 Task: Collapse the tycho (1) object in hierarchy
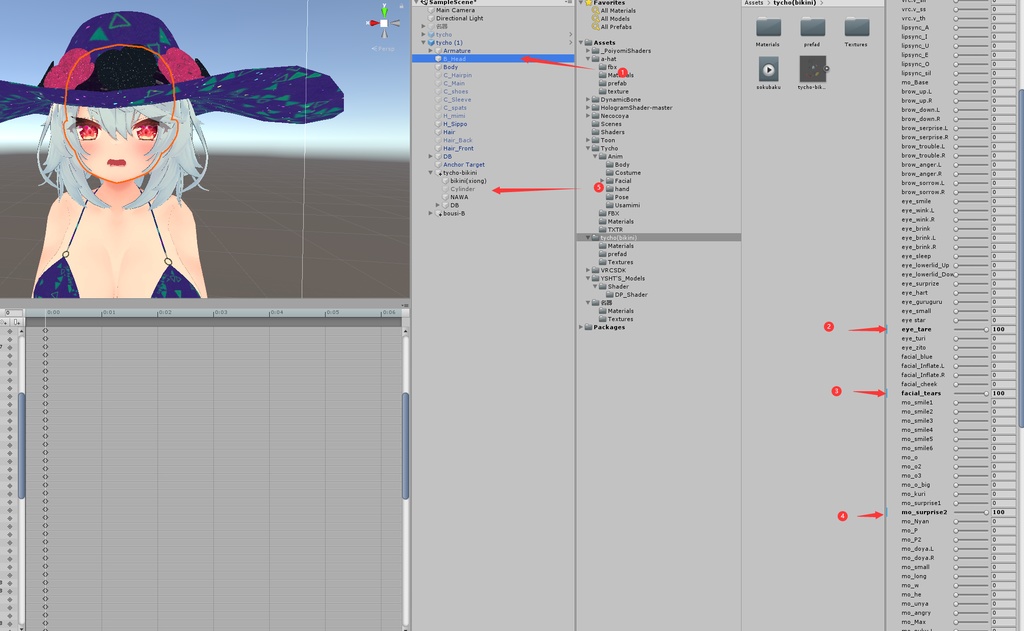(424, 42)
